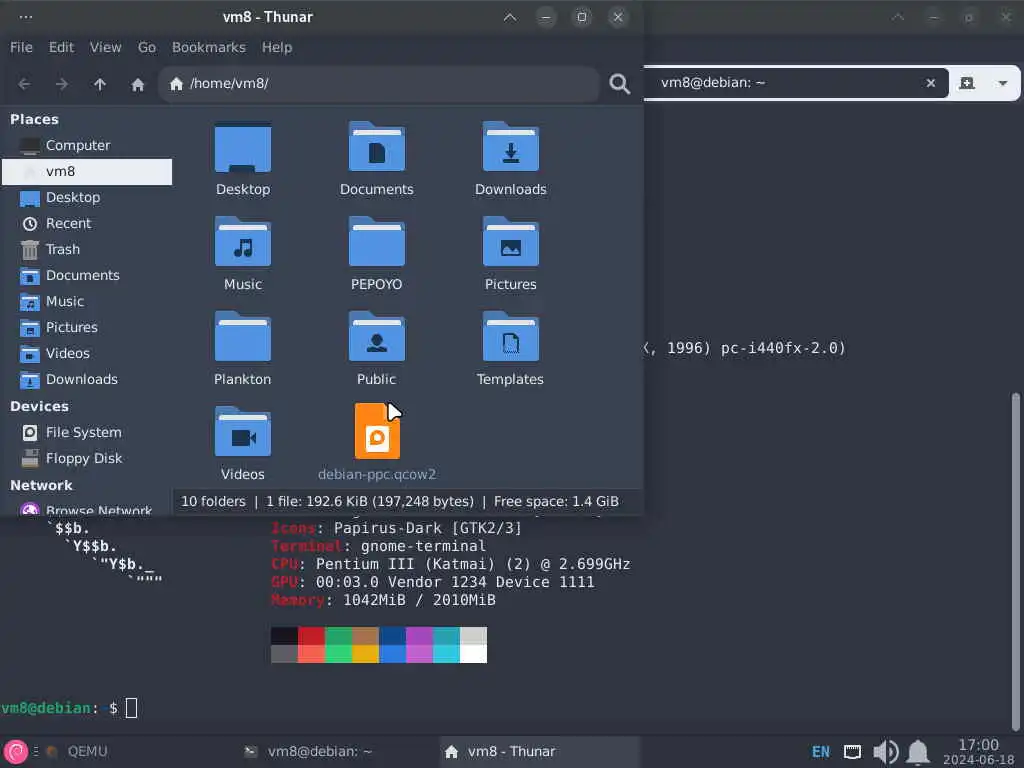Click the /home/vm8/ location bar
Screen dimensions: 1024x768
379,84
